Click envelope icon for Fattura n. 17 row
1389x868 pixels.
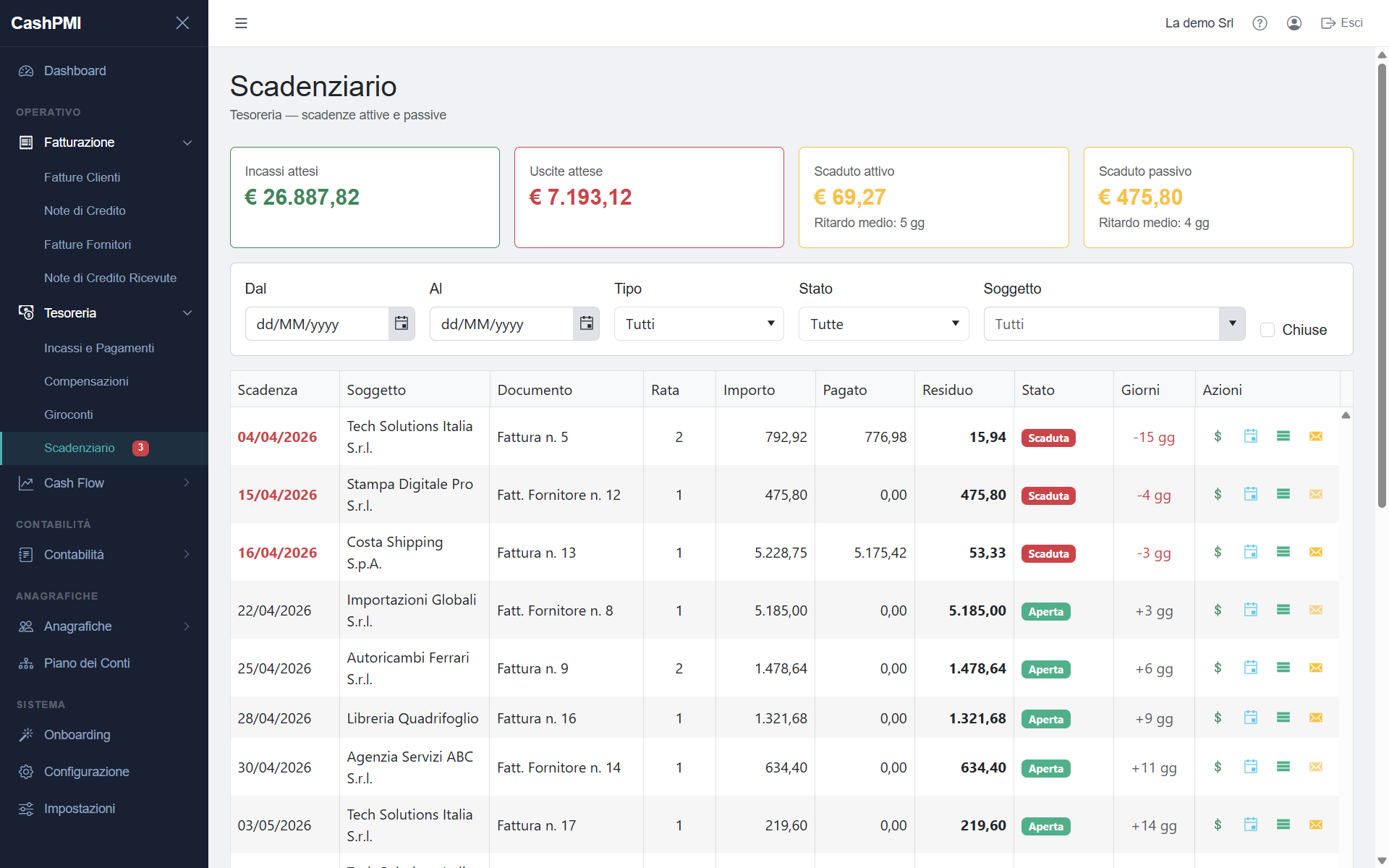pos(1316,825)
